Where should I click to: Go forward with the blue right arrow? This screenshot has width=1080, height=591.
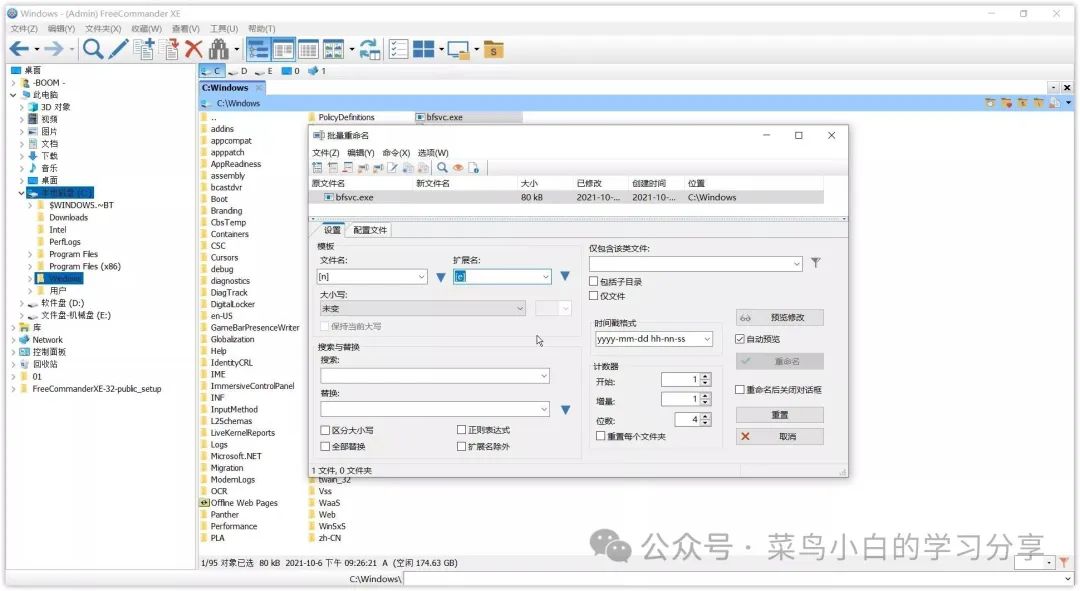[x=54, y=49]
